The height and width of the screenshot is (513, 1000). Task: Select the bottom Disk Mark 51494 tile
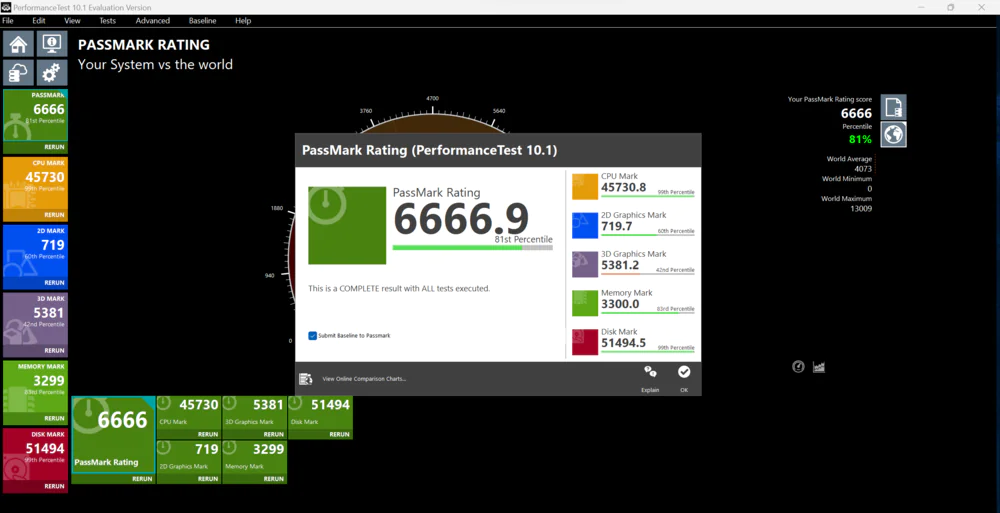pyautogui.click(x=320, y=417)
